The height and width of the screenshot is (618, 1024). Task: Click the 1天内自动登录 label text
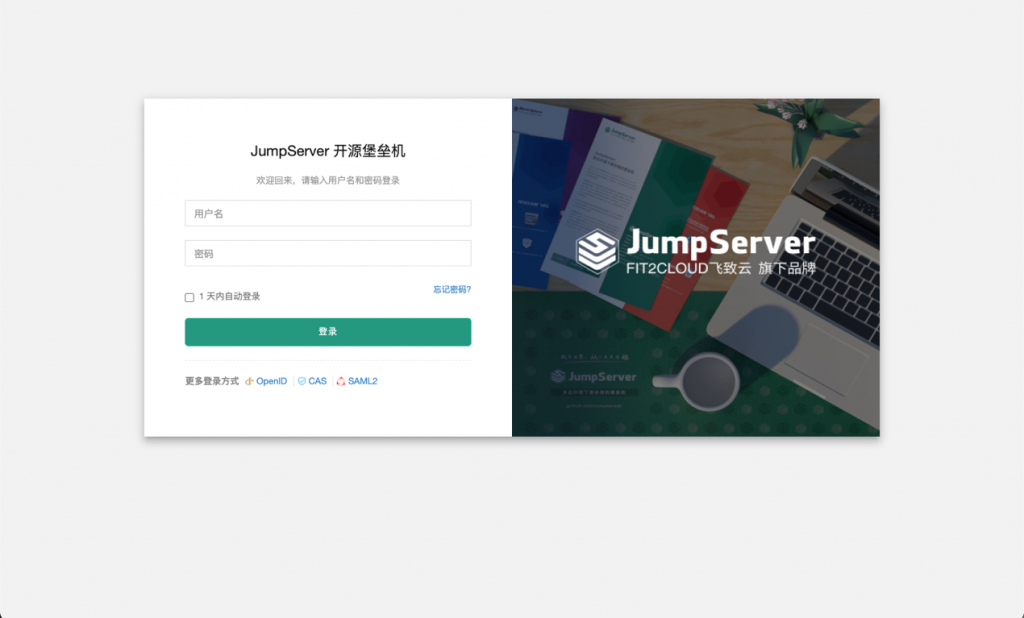point(229,297)
